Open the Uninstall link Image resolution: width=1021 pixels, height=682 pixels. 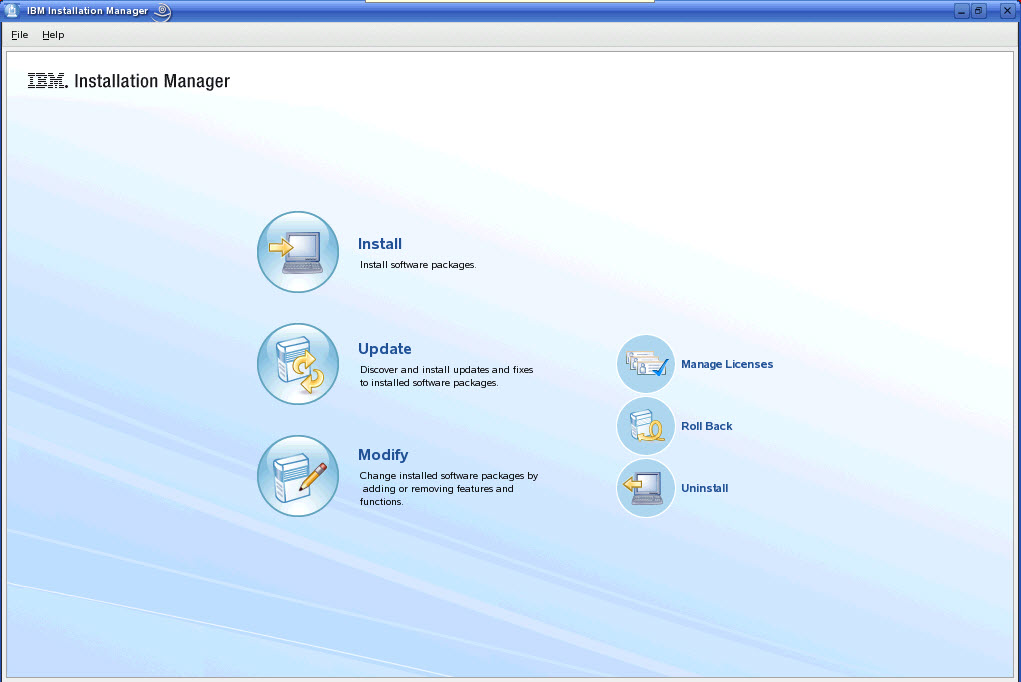click(705, 488)
